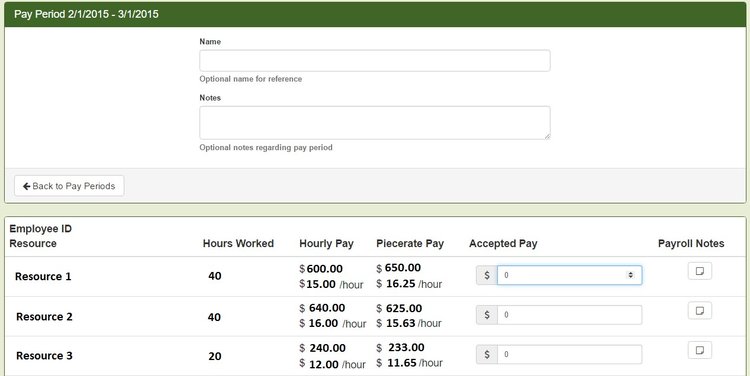This screenshot has height=376, width=750.
Task: Focus Accepted Pay field for Resource 1
Action: tap(569, 275)
